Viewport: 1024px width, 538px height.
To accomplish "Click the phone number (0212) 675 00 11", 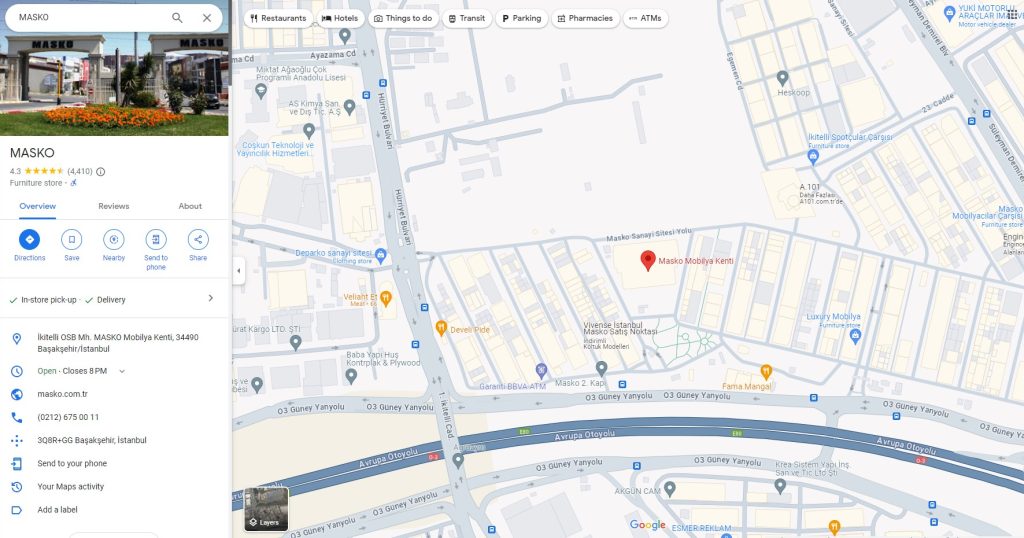I will 68,417.
